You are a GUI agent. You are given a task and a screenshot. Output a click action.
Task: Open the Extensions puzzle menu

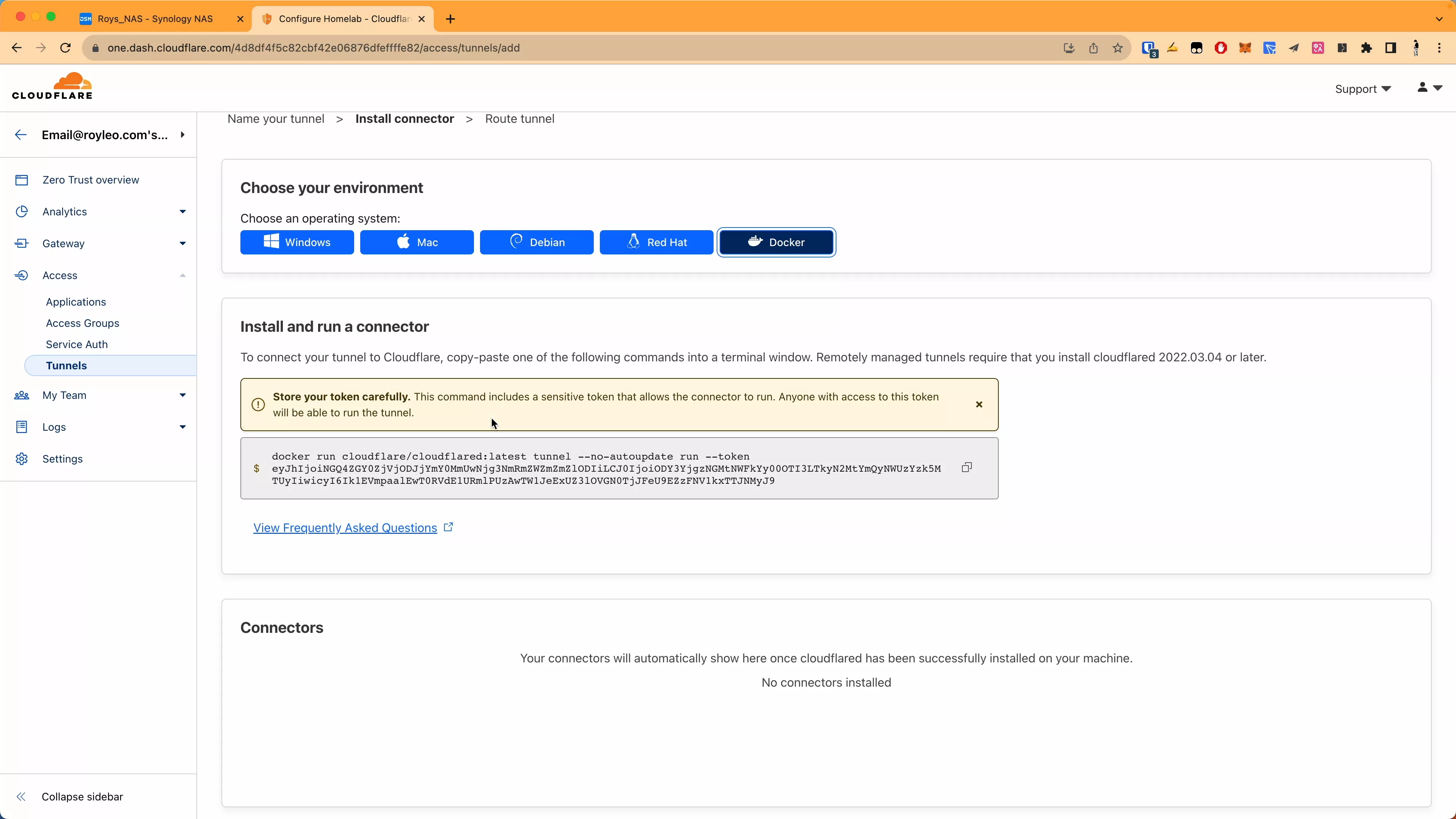1367,48
